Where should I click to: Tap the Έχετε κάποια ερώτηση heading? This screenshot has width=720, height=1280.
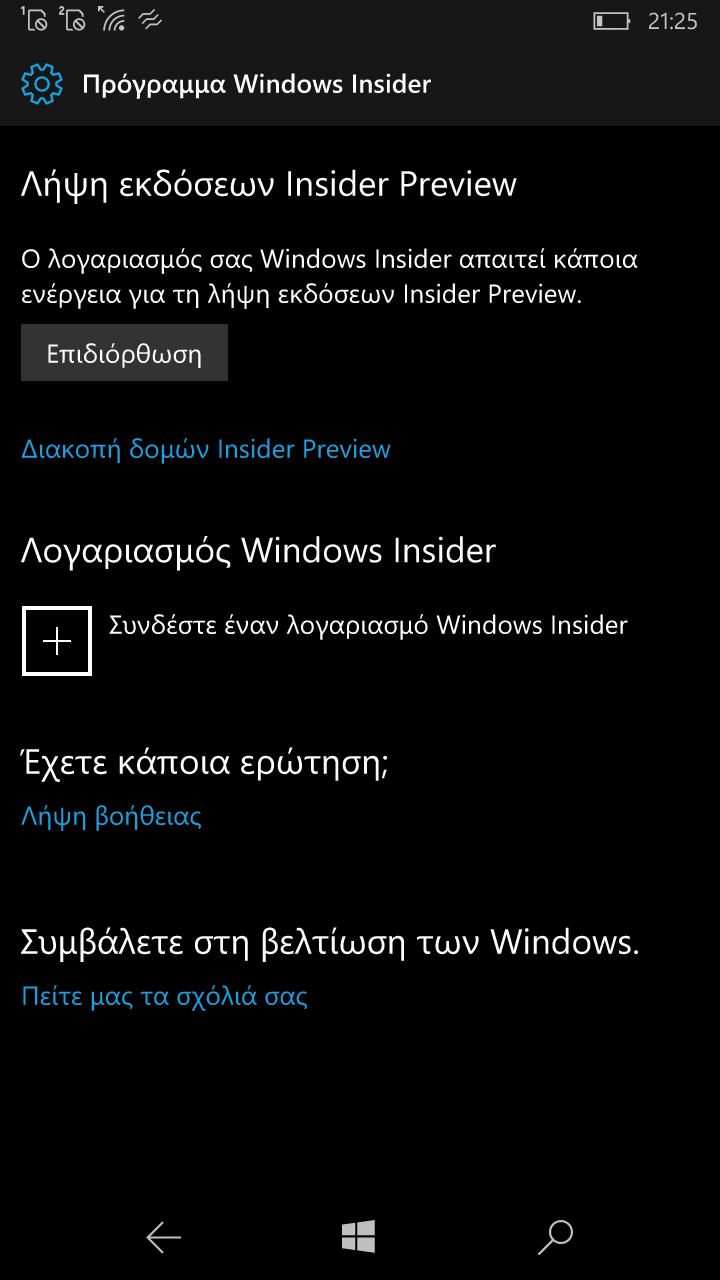(x=205, y=763)
